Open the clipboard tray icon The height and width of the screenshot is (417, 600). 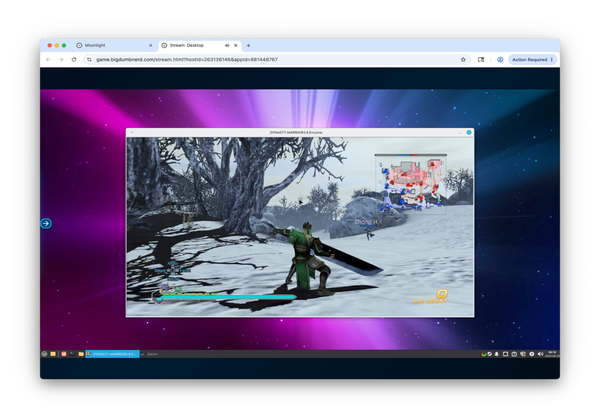pyautogui.click(x=514, y=354)
